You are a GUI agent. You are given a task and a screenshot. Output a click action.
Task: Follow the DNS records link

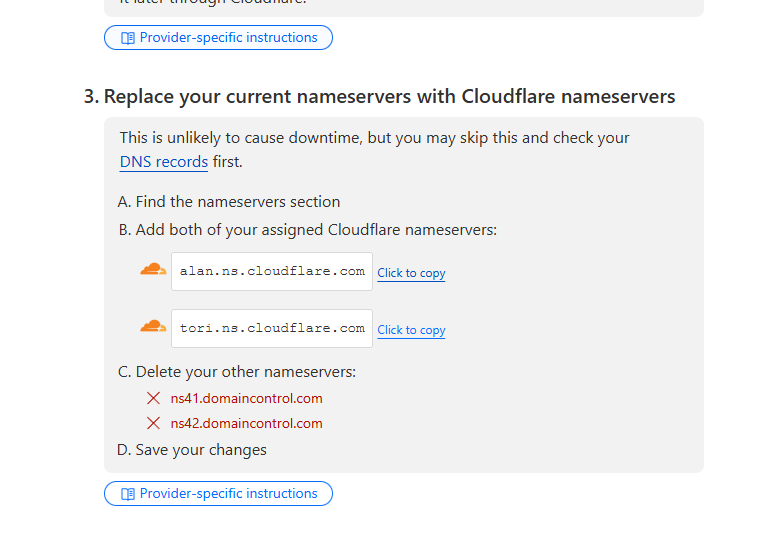pyautogui.click(x=164, y=162)
